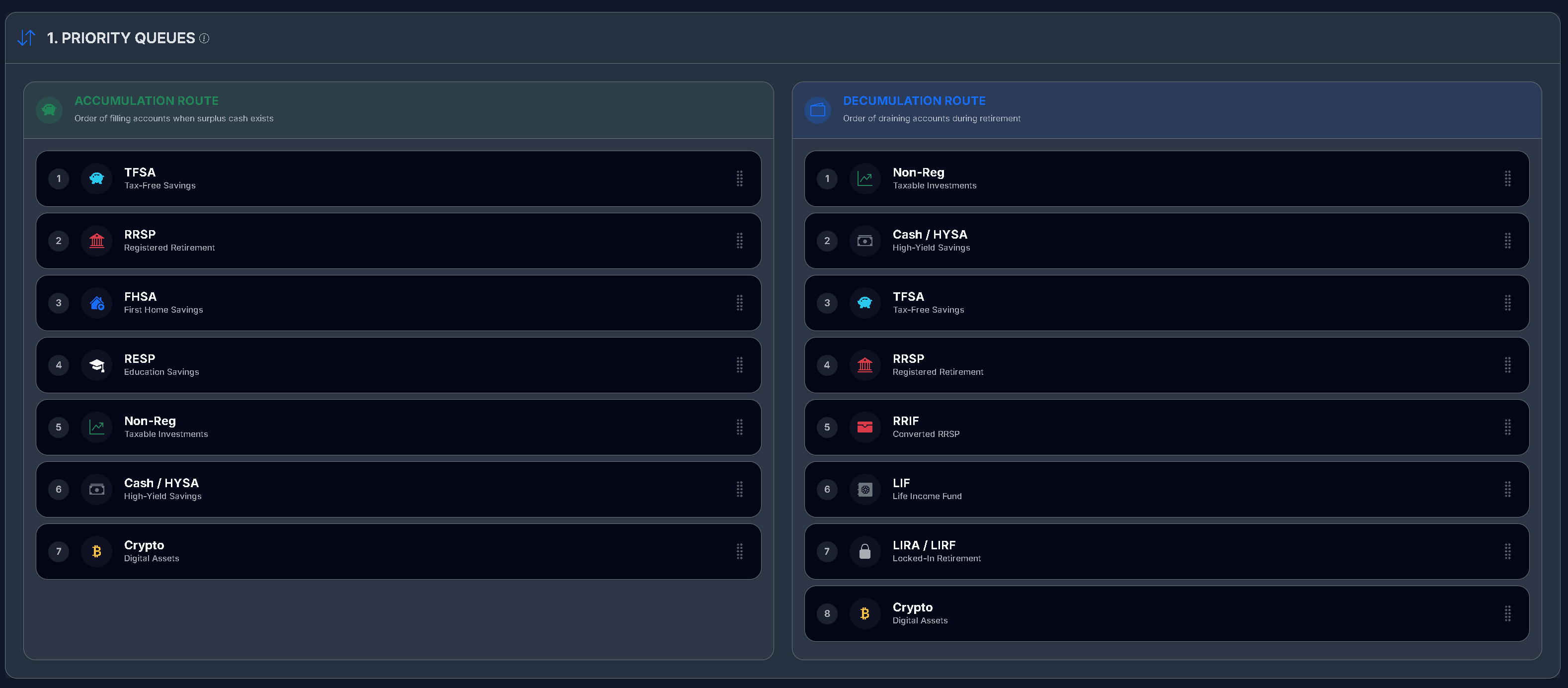Click the RRIF red inbox icon
Viewport: 1568px width, 688px height.
[865, 427]
